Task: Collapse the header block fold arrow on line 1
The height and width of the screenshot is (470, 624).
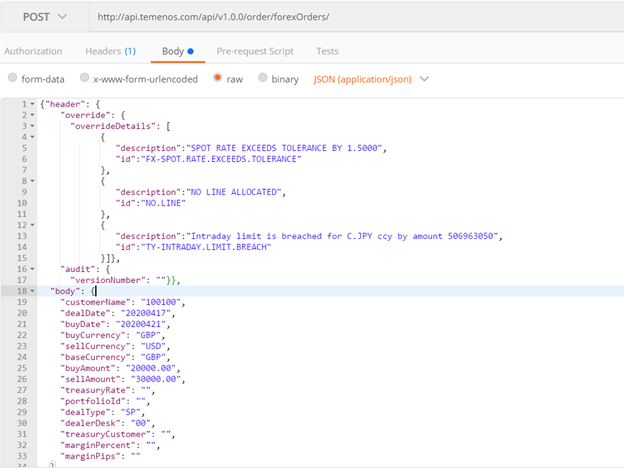Action: coord(33,104)
